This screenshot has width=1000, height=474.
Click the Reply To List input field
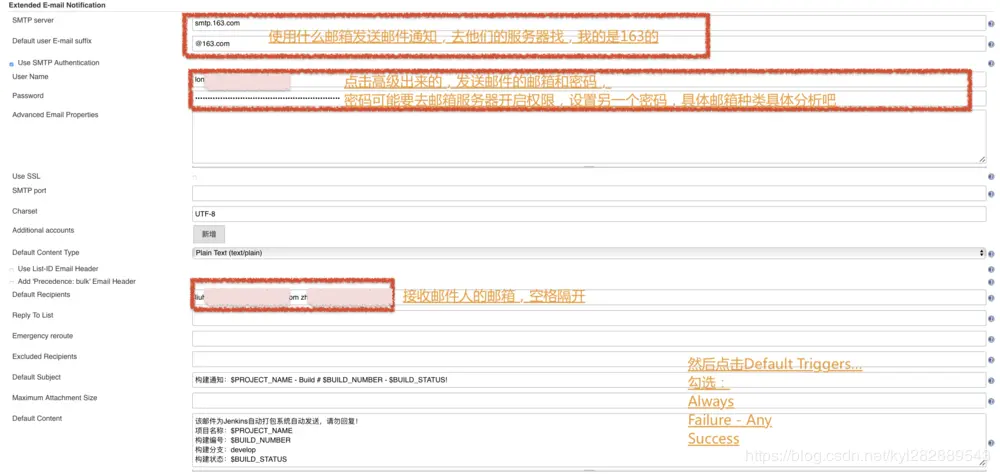click(x=589, y=318)
